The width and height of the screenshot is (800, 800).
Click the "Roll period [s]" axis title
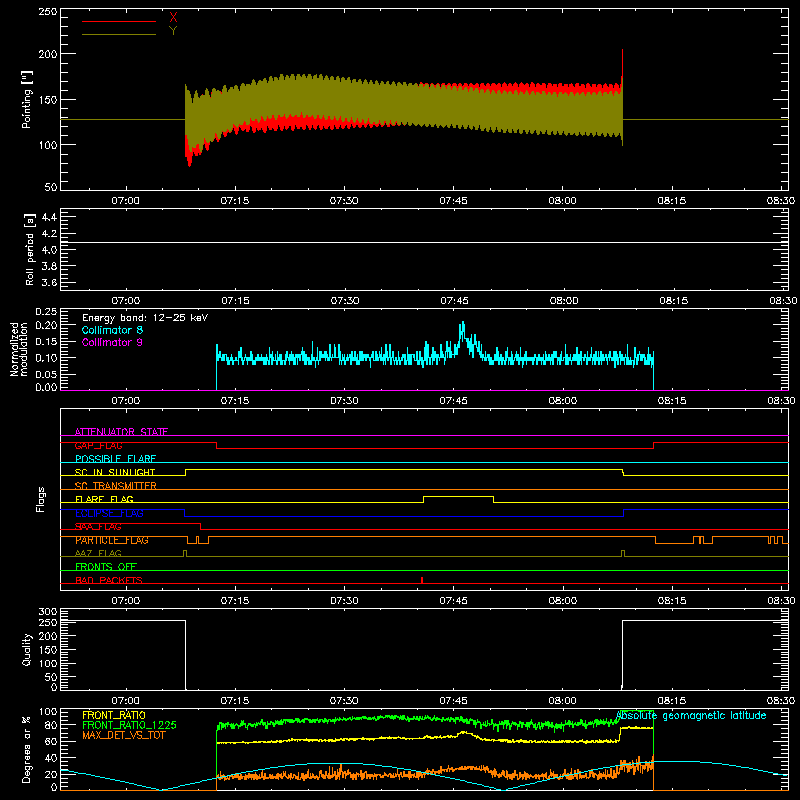pyautogui.click(x=30, y=249)
